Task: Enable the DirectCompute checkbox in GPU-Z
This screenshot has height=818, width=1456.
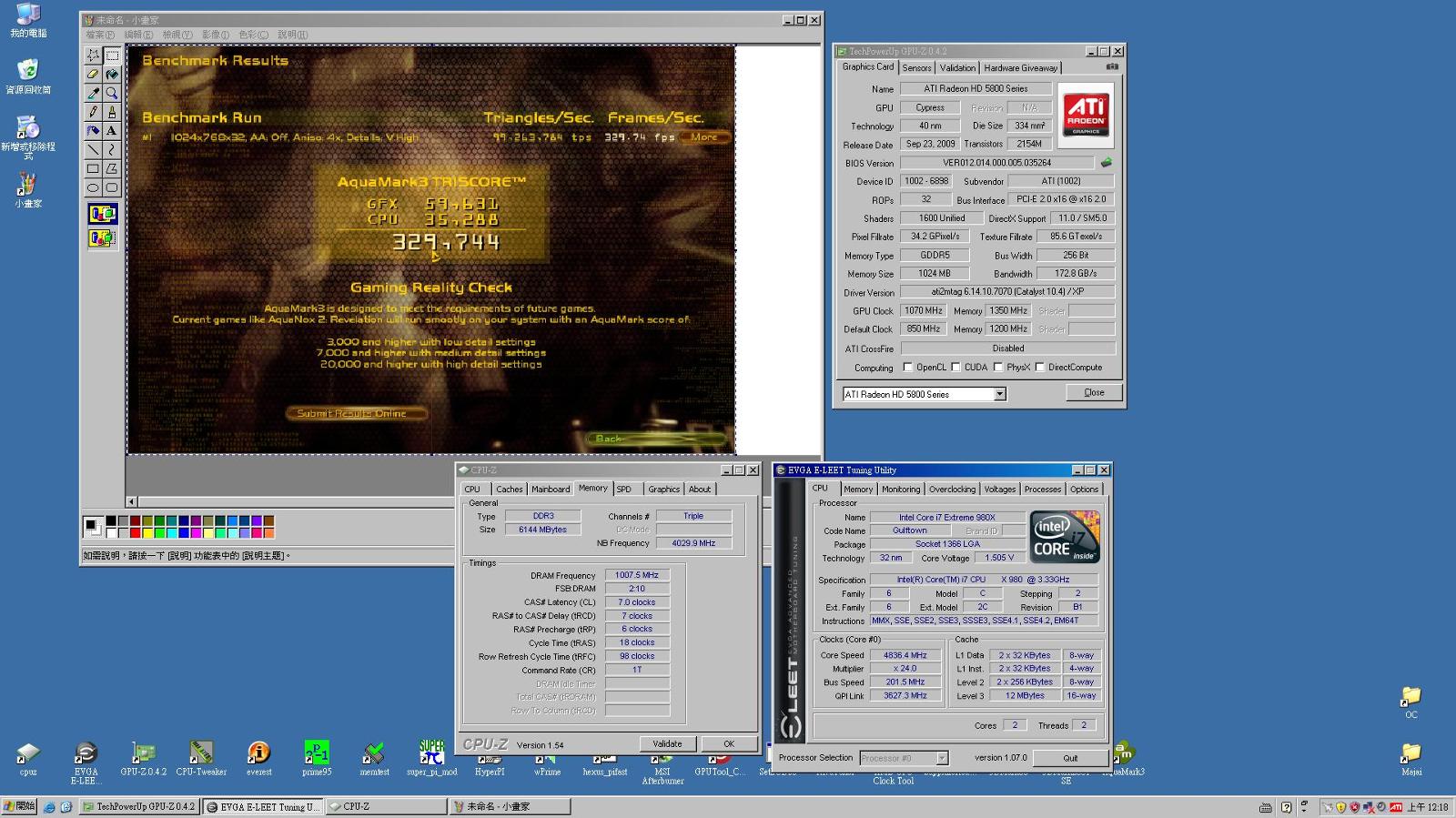Action: [x=1039, y=368]
